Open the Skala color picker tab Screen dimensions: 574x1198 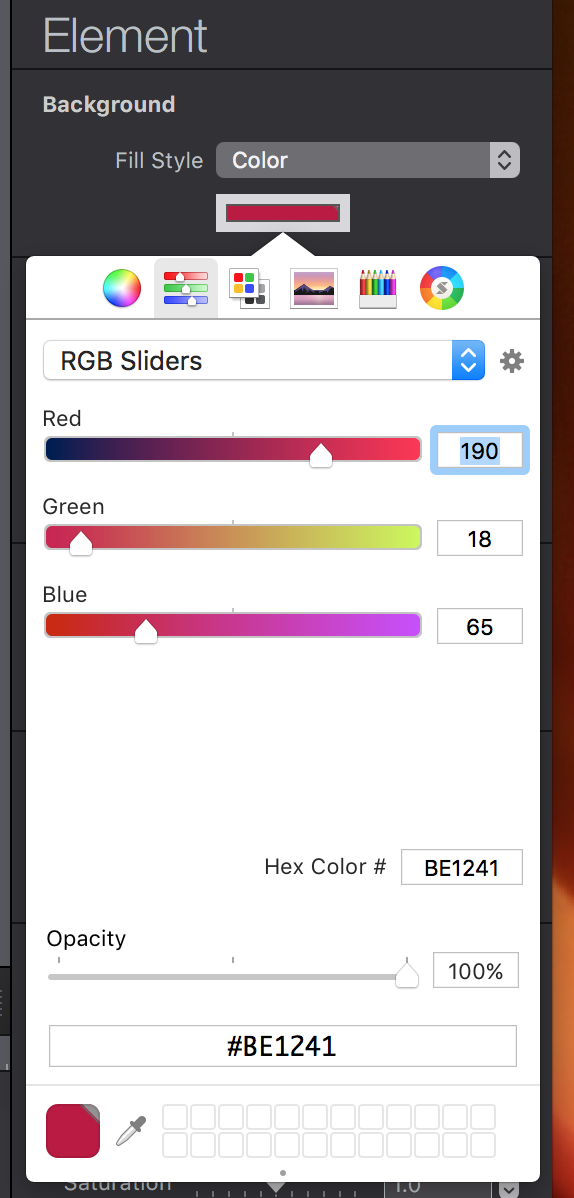point(442,288)
